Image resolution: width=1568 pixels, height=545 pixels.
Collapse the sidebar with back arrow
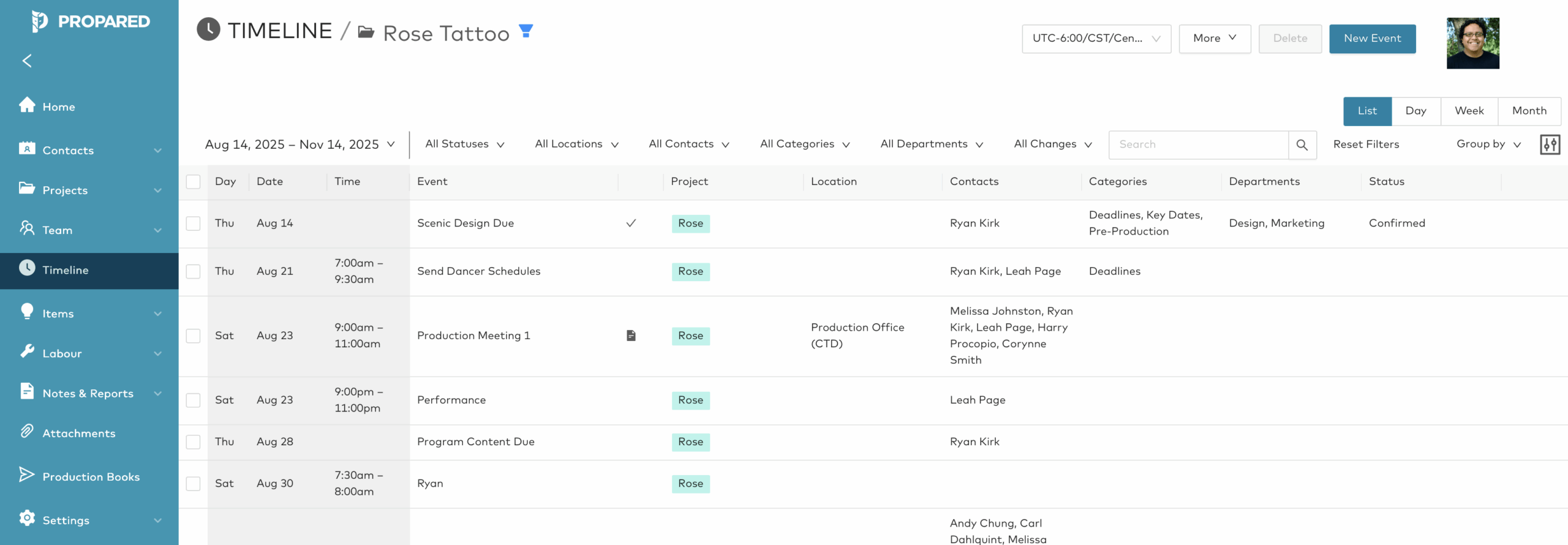[x=27, y=61]
